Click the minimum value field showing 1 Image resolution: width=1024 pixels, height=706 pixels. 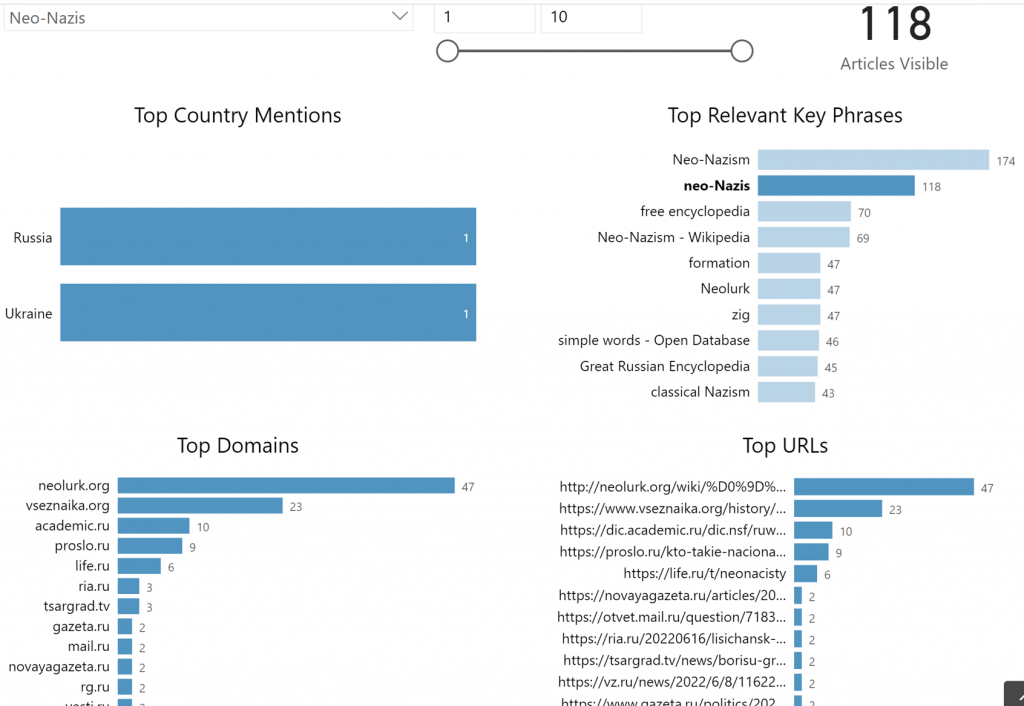pyautogui.click(x=485, y=18)
